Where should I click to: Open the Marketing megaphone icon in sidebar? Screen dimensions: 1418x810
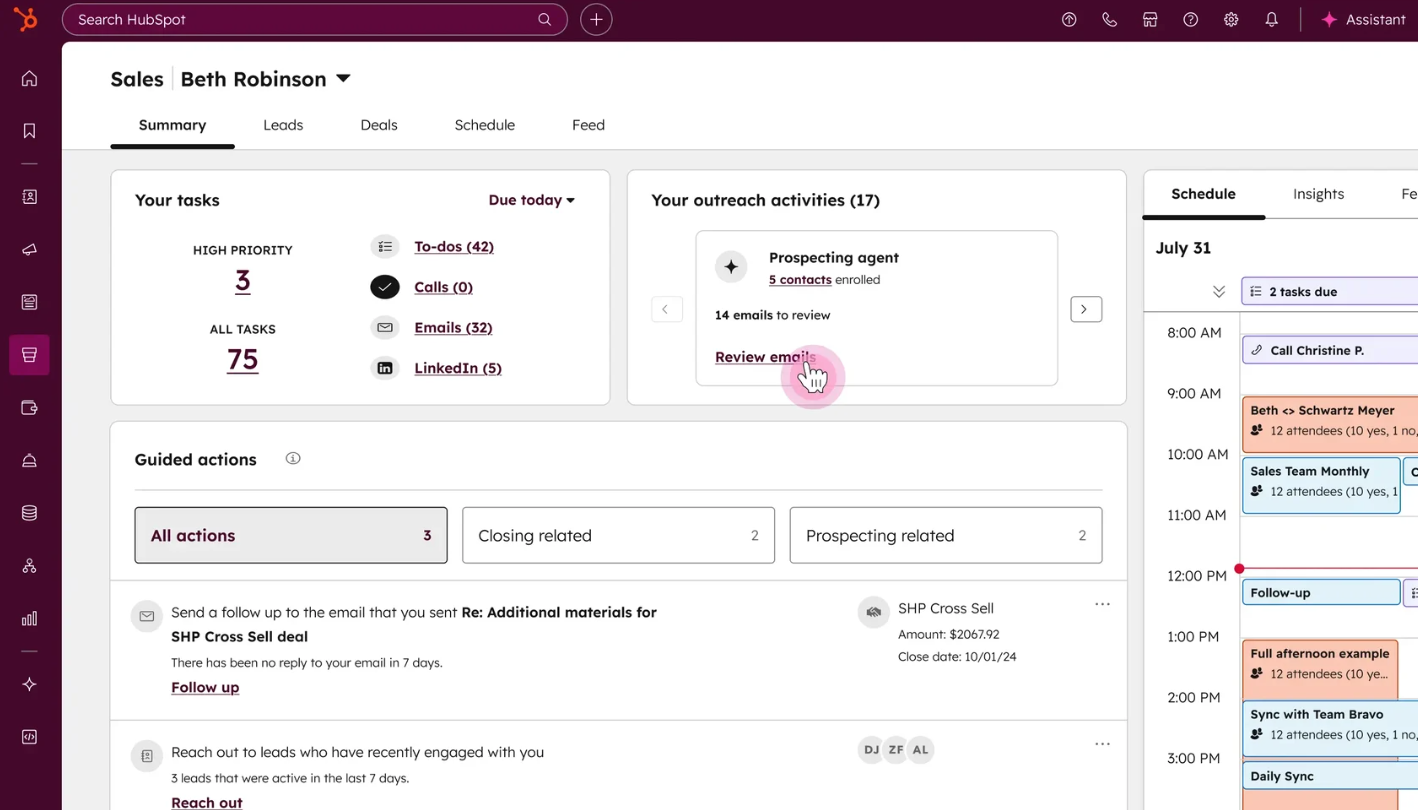point(29,250)
